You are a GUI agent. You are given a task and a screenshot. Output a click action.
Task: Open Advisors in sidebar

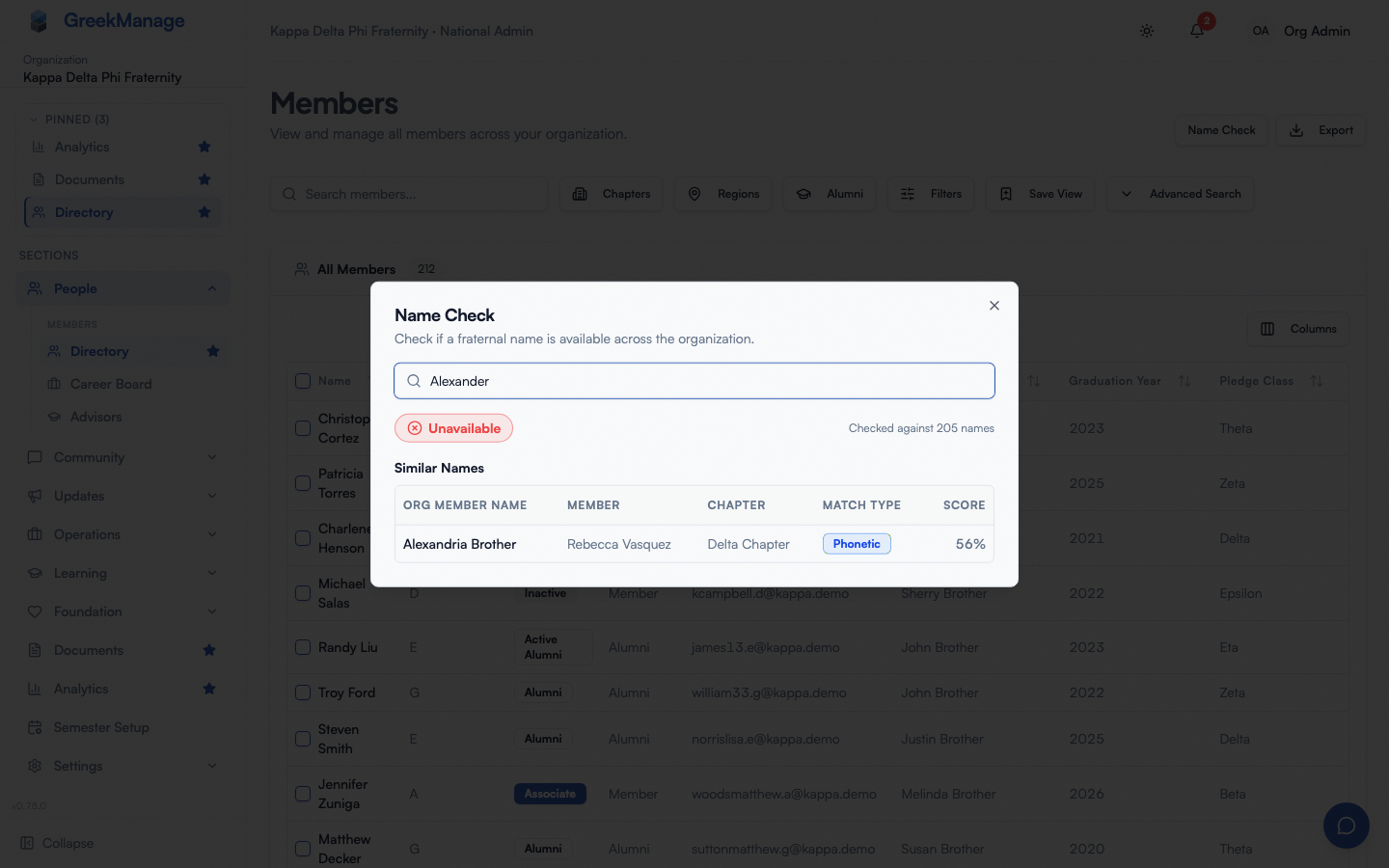[96, 417]
